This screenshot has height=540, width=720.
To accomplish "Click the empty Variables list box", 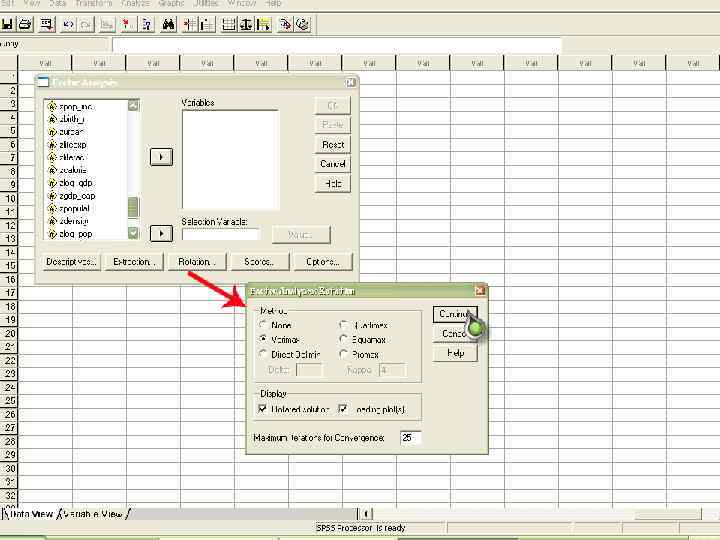I will [x=230, y=159].
